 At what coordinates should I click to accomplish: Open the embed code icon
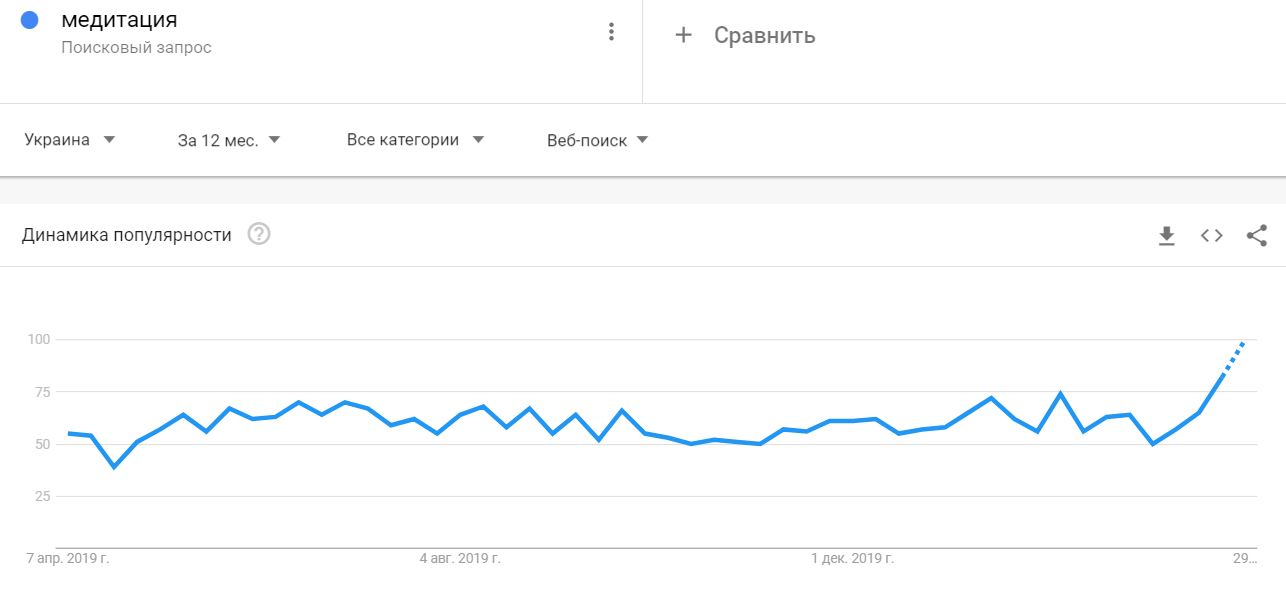point(1212,236)
